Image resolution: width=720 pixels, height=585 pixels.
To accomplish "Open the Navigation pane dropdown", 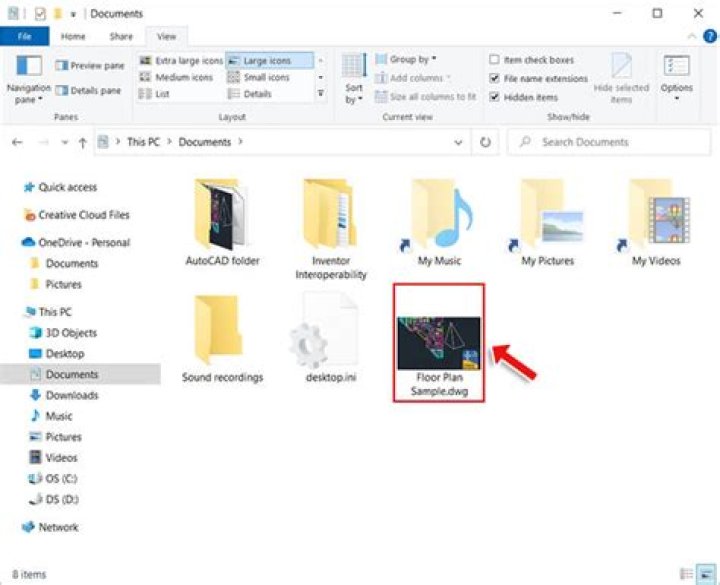I will click(x=29, y=79).
